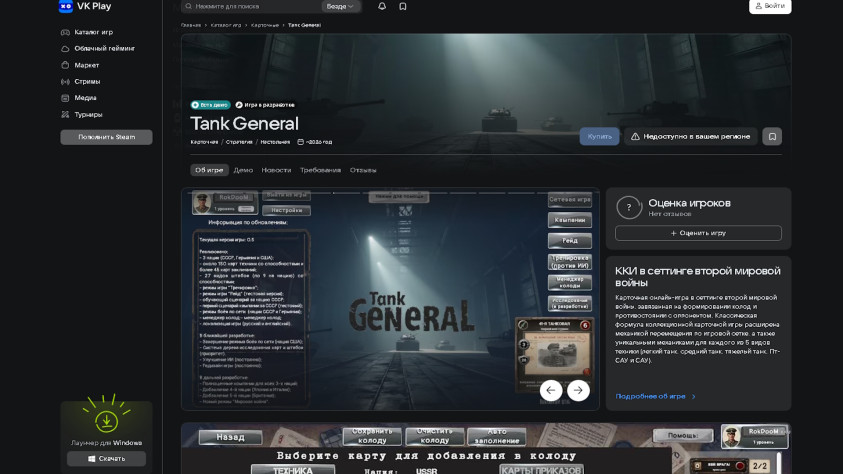Click the VK Play logo
Screen dimensions: 843x474
[x=86, y=6]
